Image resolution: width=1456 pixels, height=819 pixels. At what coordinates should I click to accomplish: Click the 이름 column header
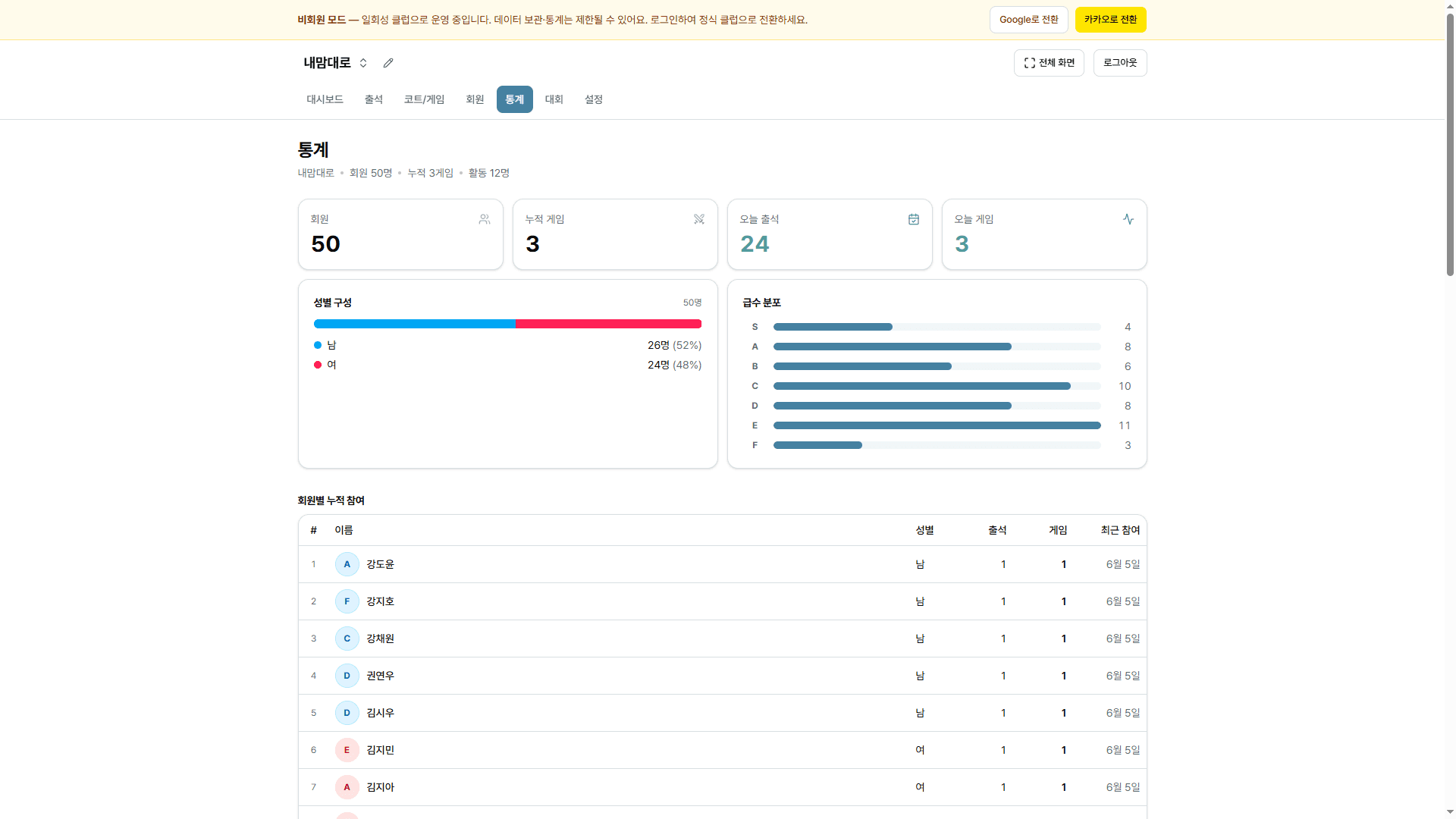click(344, 530)
